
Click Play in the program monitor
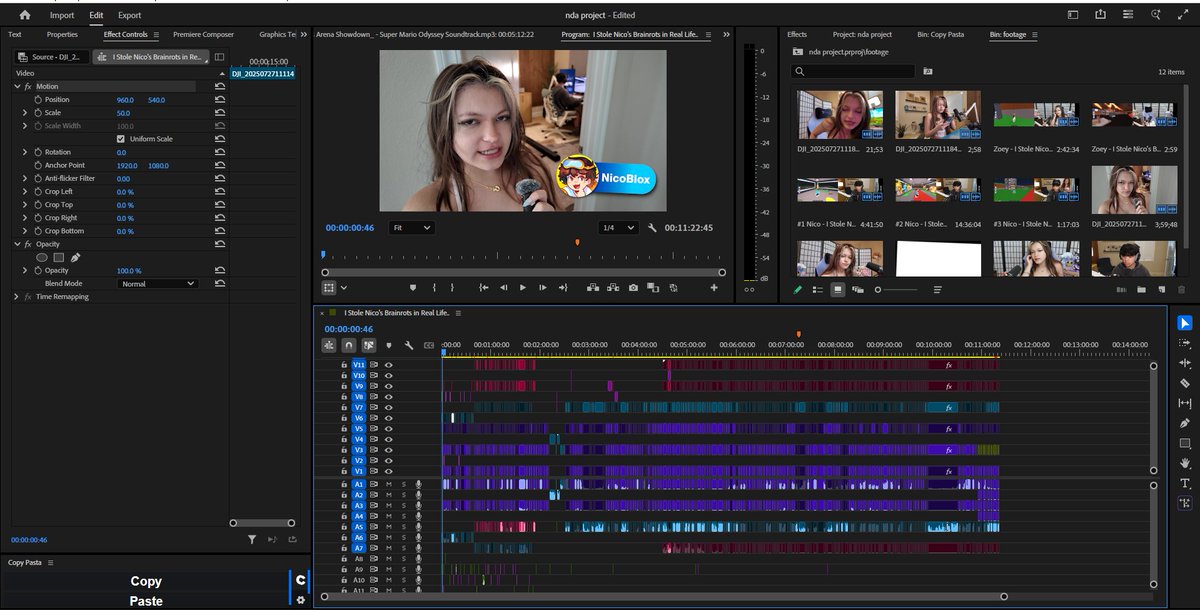tap(522, 288)
